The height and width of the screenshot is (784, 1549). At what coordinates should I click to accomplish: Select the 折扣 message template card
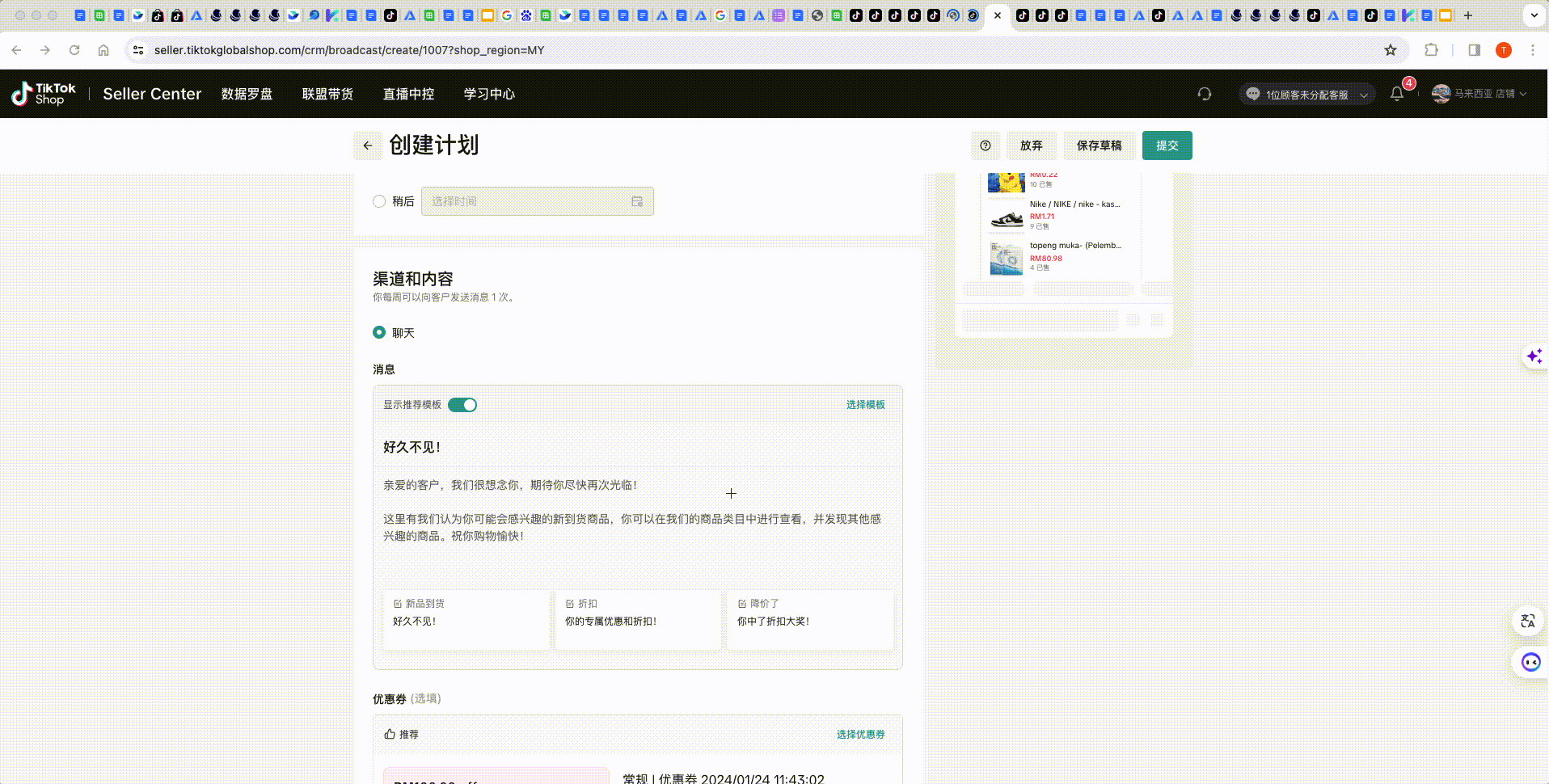[x=638, y=620]
